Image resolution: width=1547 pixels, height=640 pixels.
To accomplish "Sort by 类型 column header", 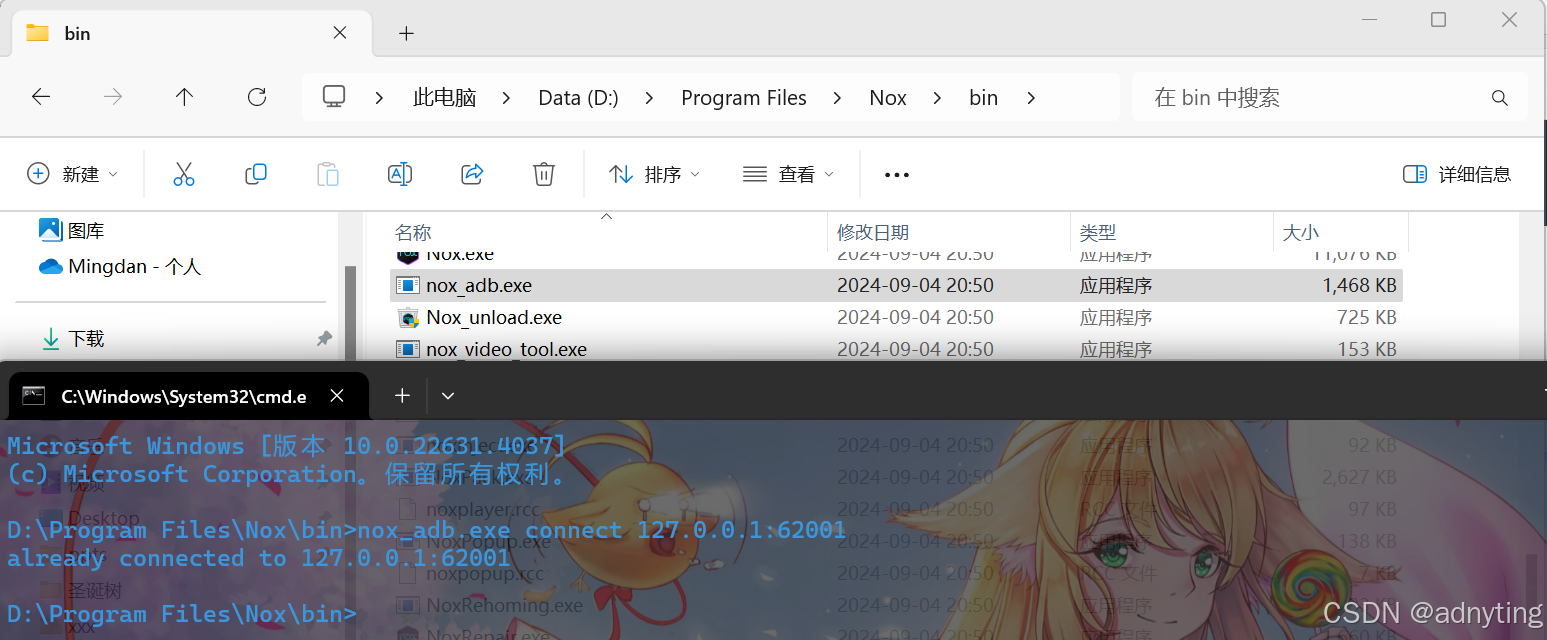I will tap(1098, 233).
